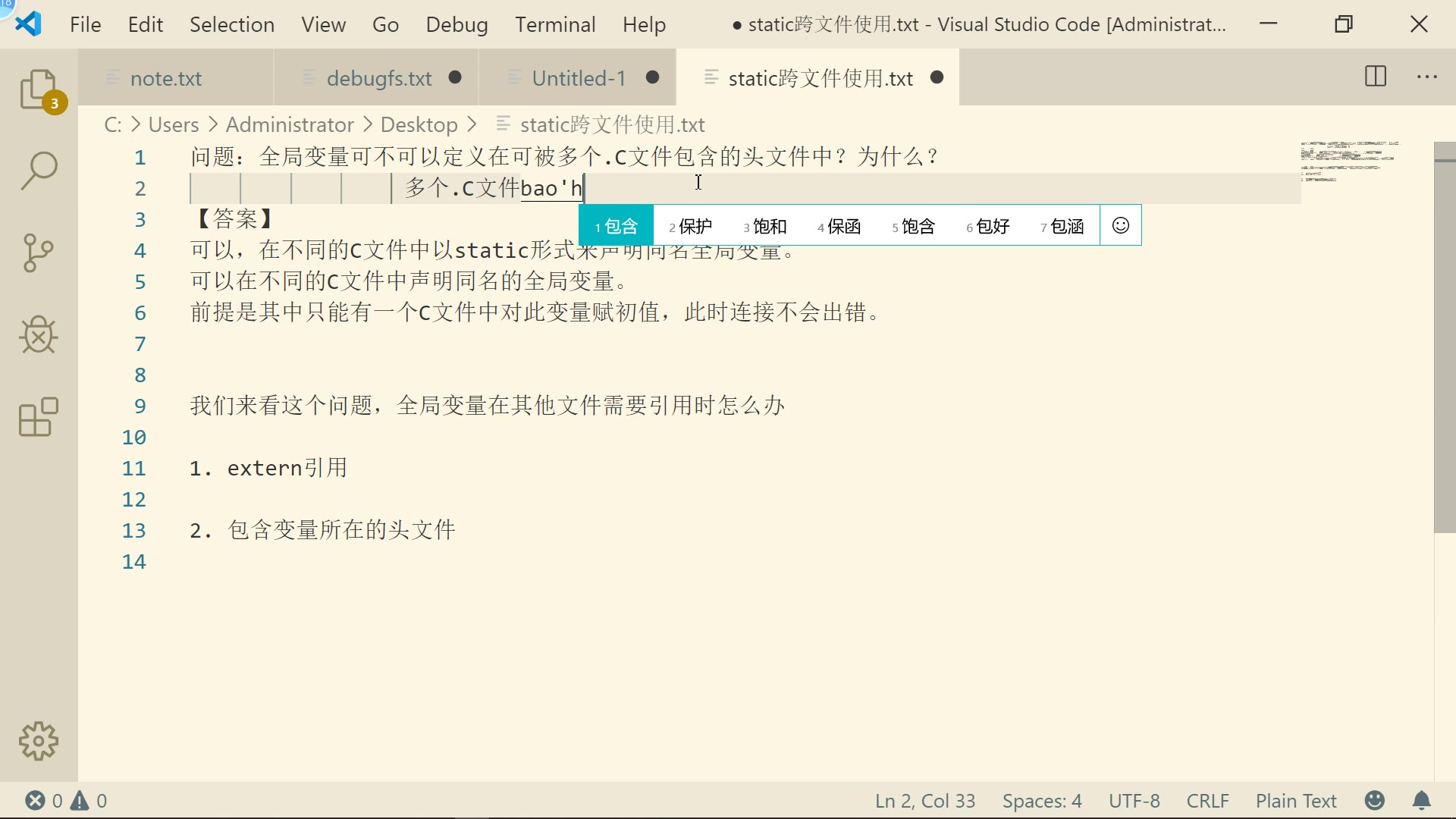Toggle notification bell in status bar
The image size is (1456, 819).
click(x=1421, y=799)
